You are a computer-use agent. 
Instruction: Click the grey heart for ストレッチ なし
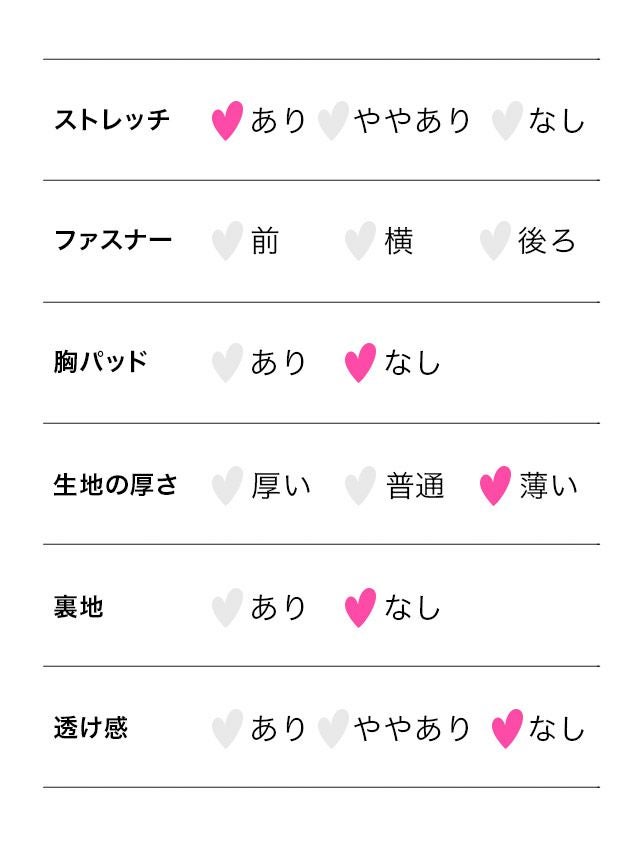pyautogui.click(x=506, y=121)
